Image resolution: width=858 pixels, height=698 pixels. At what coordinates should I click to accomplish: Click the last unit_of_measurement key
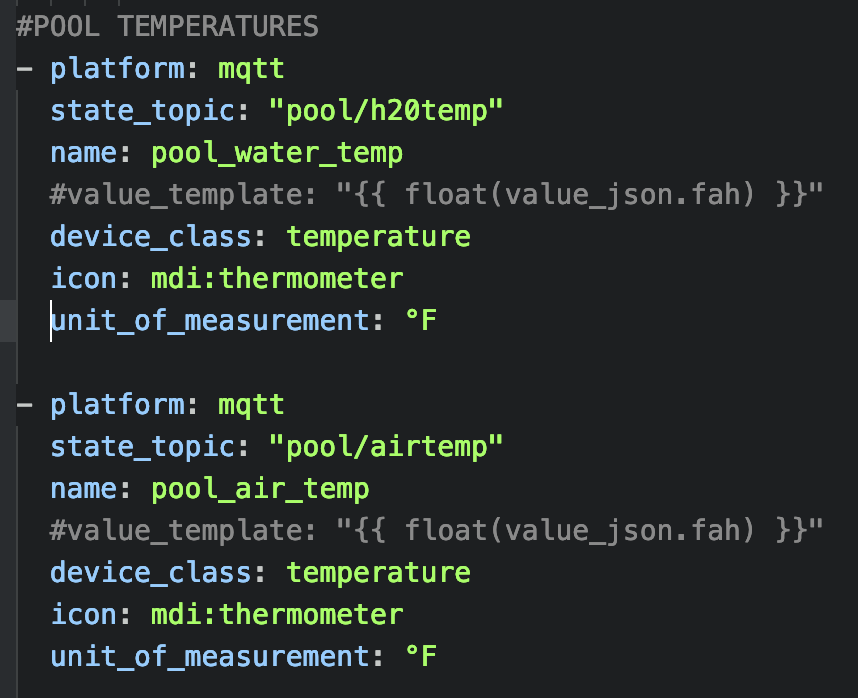point(210,656)
